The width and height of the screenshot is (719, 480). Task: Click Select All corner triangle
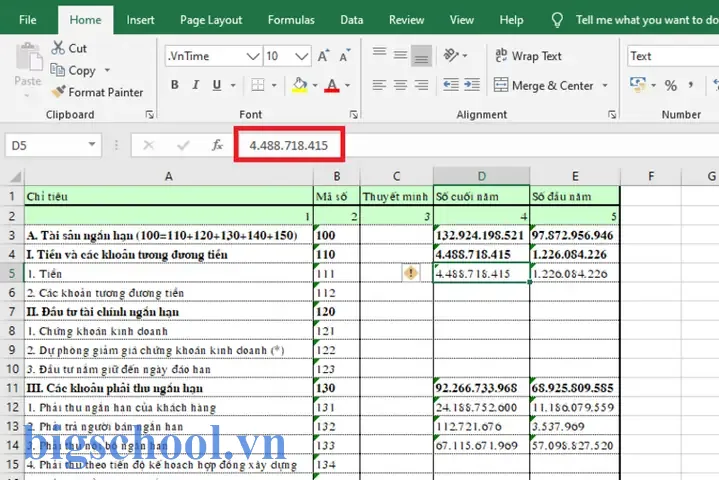pos(15,176)
